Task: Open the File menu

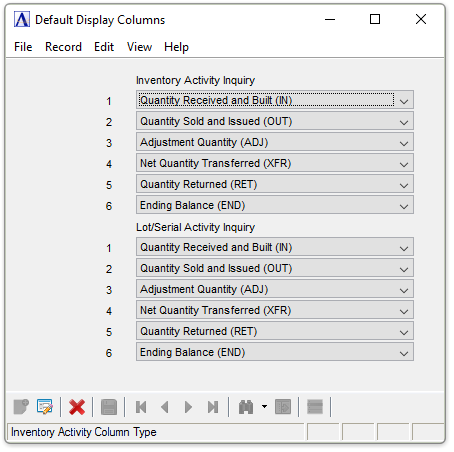Action: [23, 47]
